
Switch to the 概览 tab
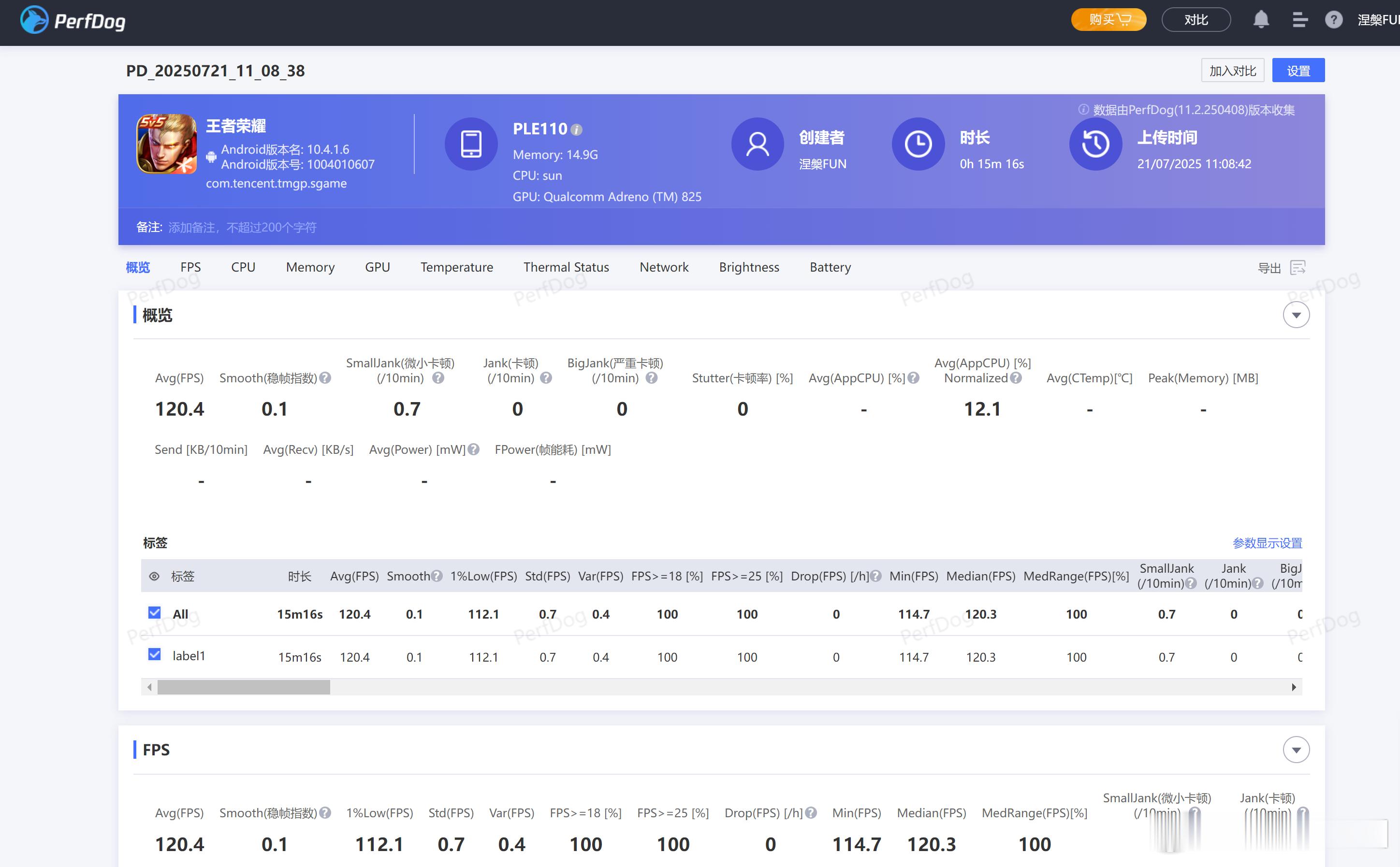(x=138, y=267)
